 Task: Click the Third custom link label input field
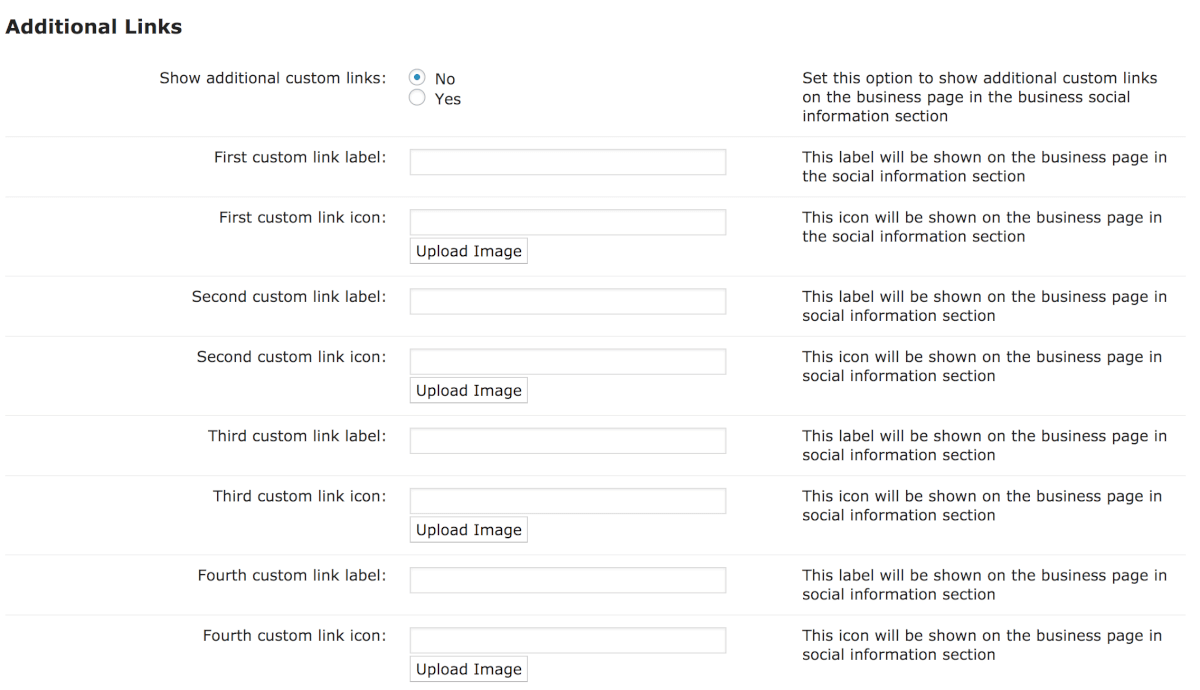pyautogui.click(x=567, y=441)
